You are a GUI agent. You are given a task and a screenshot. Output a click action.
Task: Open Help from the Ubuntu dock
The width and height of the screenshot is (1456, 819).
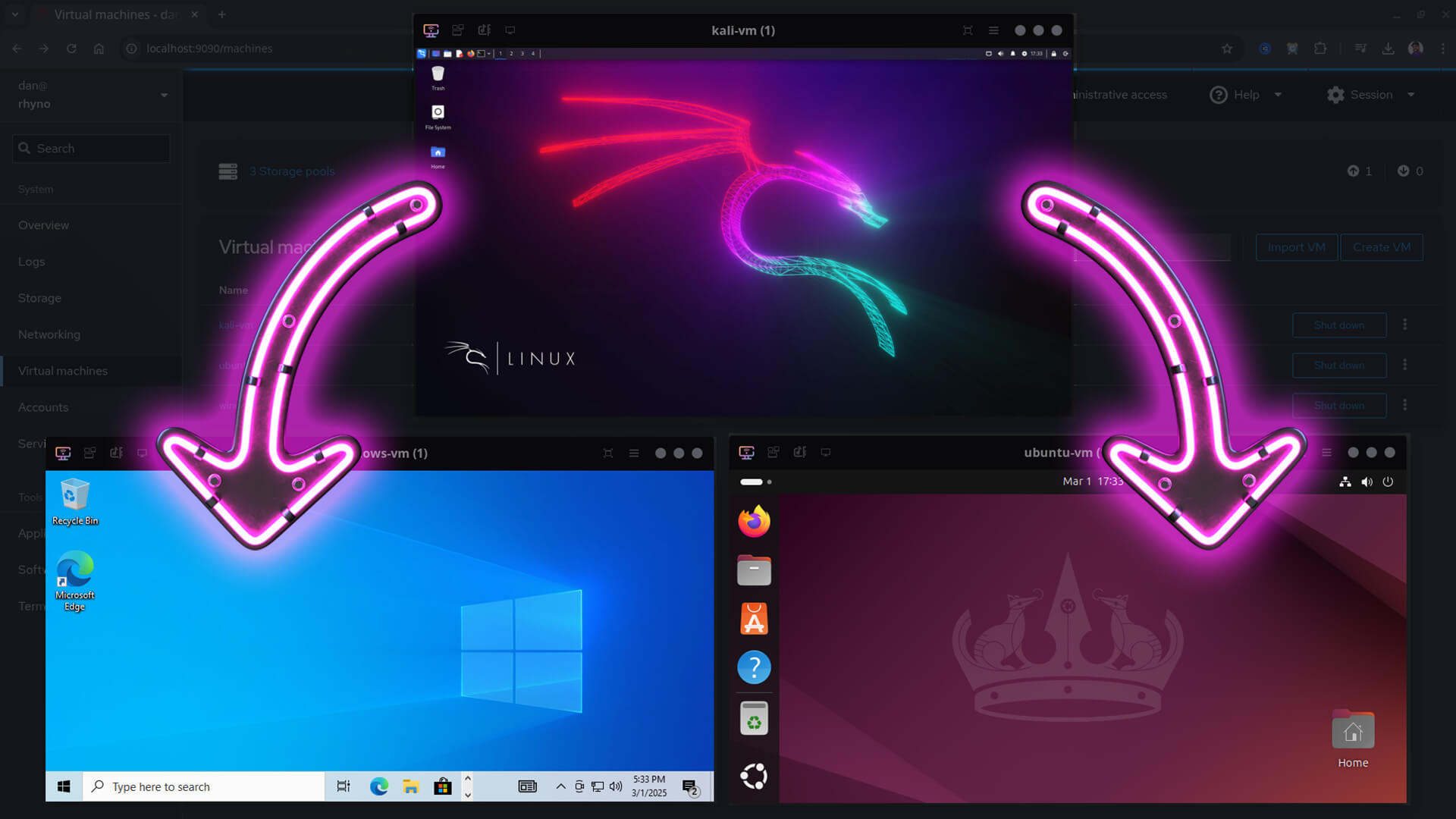point(754,667)
